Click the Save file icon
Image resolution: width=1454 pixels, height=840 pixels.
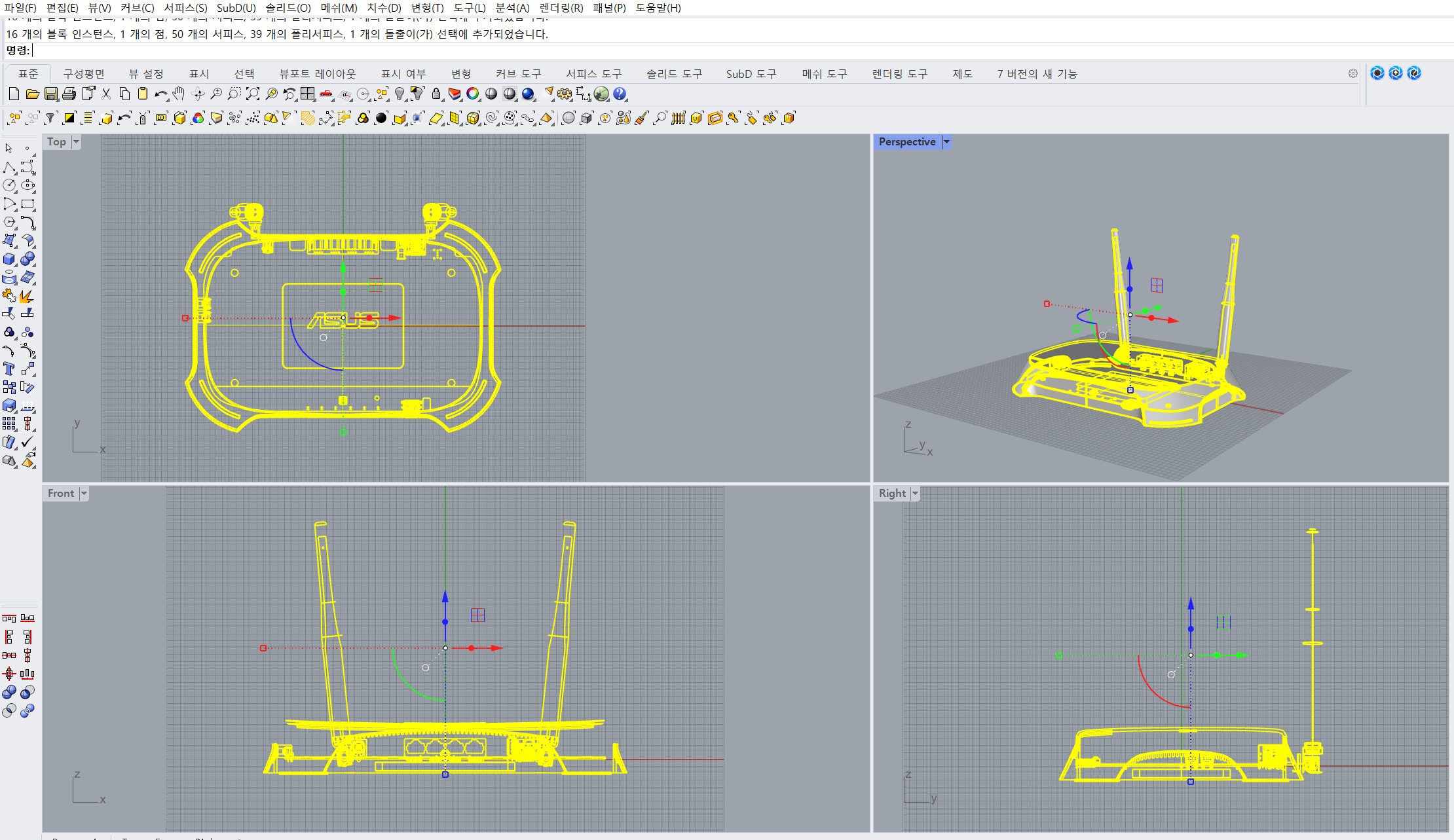50,94
